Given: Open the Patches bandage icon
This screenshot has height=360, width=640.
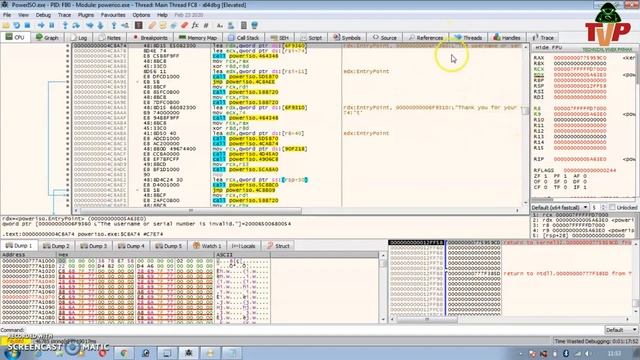Looking at the screenshot, I should point(152,25).
